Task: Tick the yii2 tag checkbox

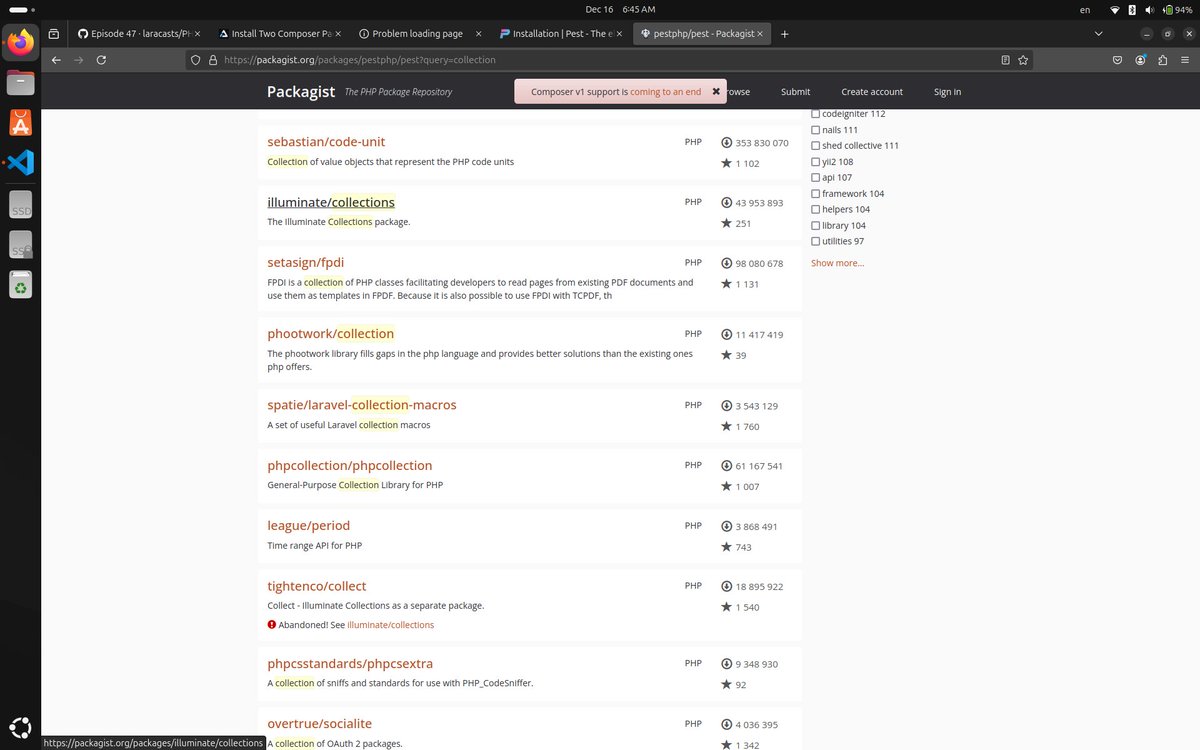Action: point(815,162)
